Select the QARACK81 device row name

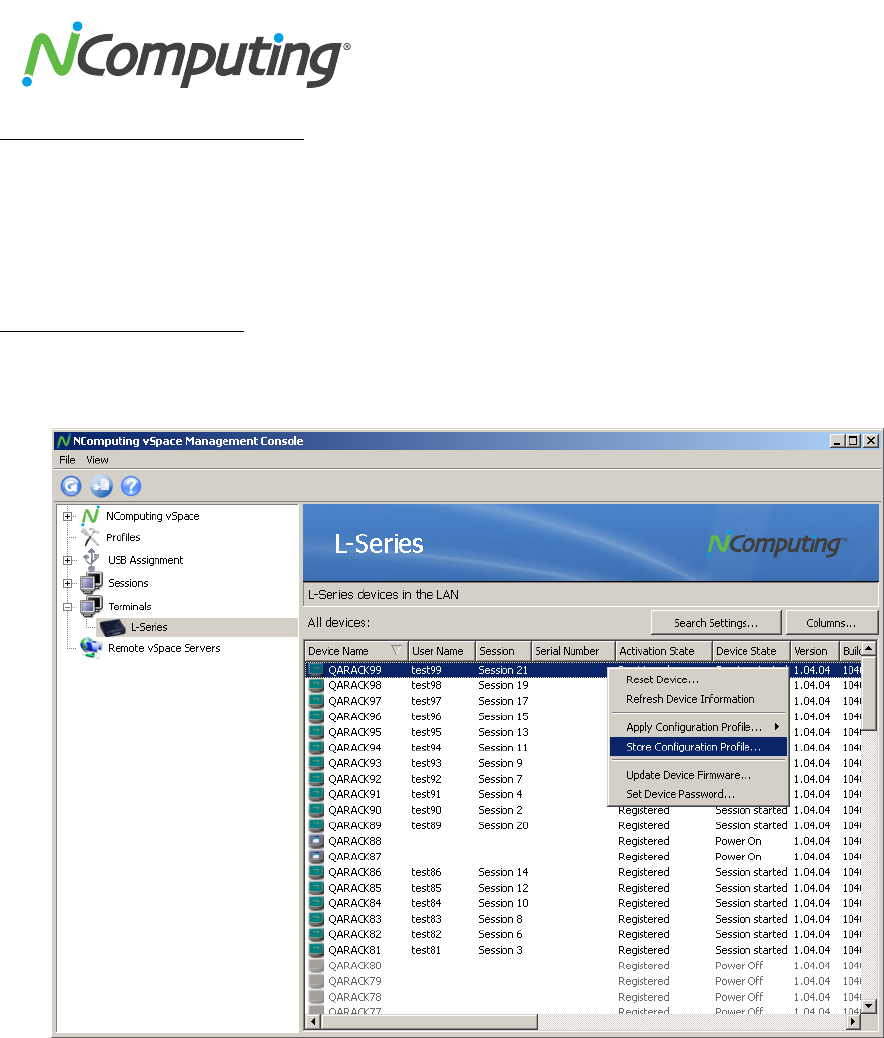pos(355,950)
